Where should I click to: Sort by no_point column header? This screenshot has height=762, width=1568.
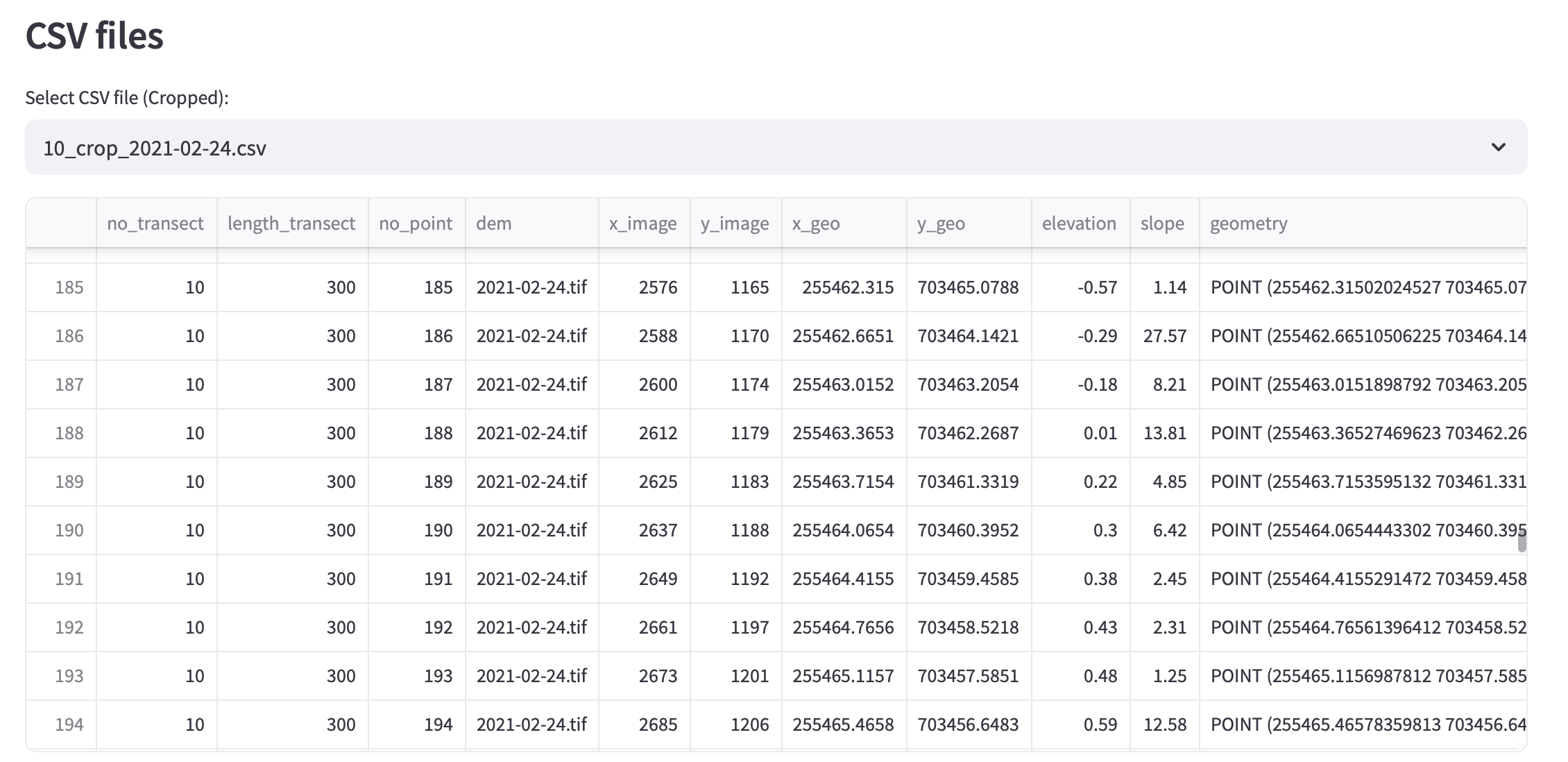click(x=416, y=223)
